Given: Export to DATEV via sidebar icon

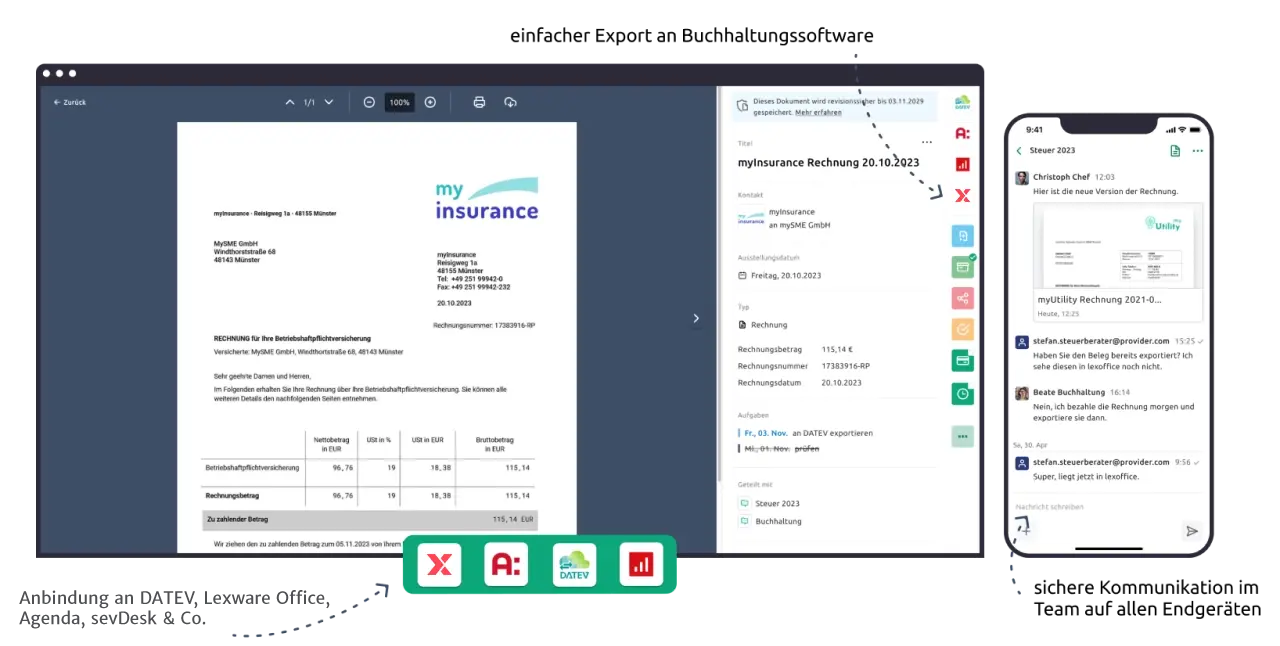Looking at the screenshot, I should [x=962, y=102].
